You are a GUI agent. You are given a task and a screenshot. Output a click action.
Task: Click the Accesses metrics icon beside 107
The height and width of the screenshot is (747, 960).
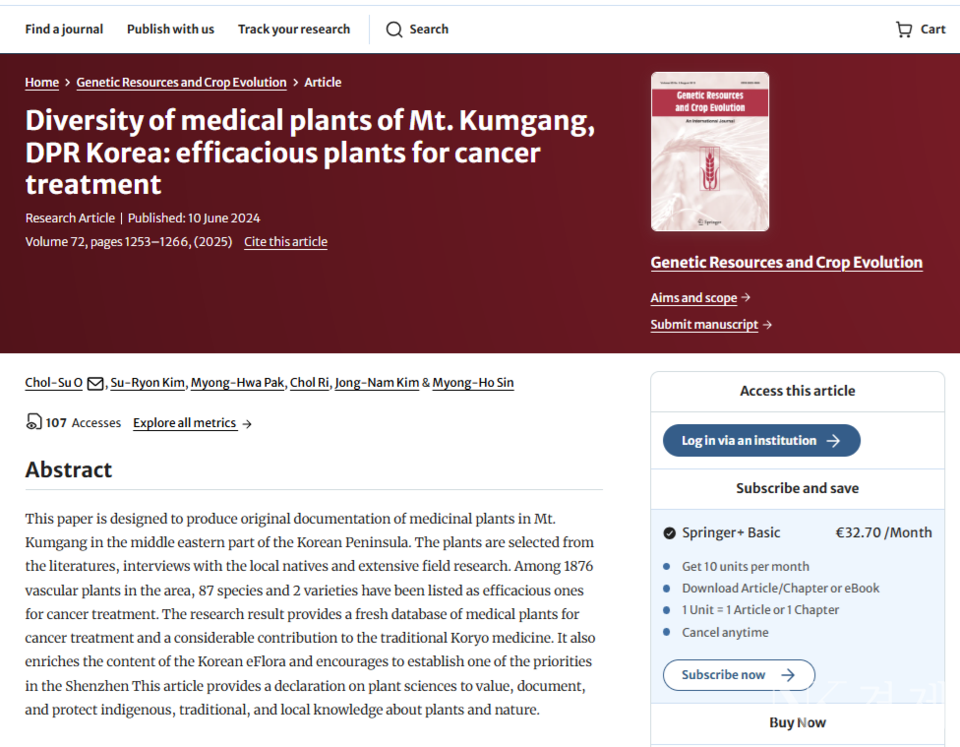(34, 422)
